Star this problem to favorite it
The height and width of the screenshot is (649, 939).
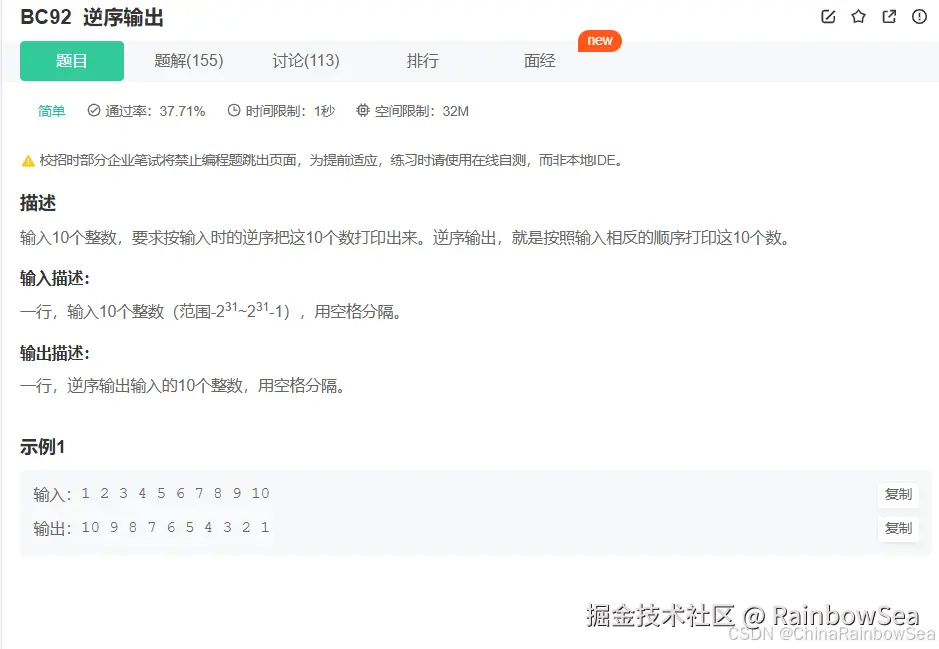point(857,16)
